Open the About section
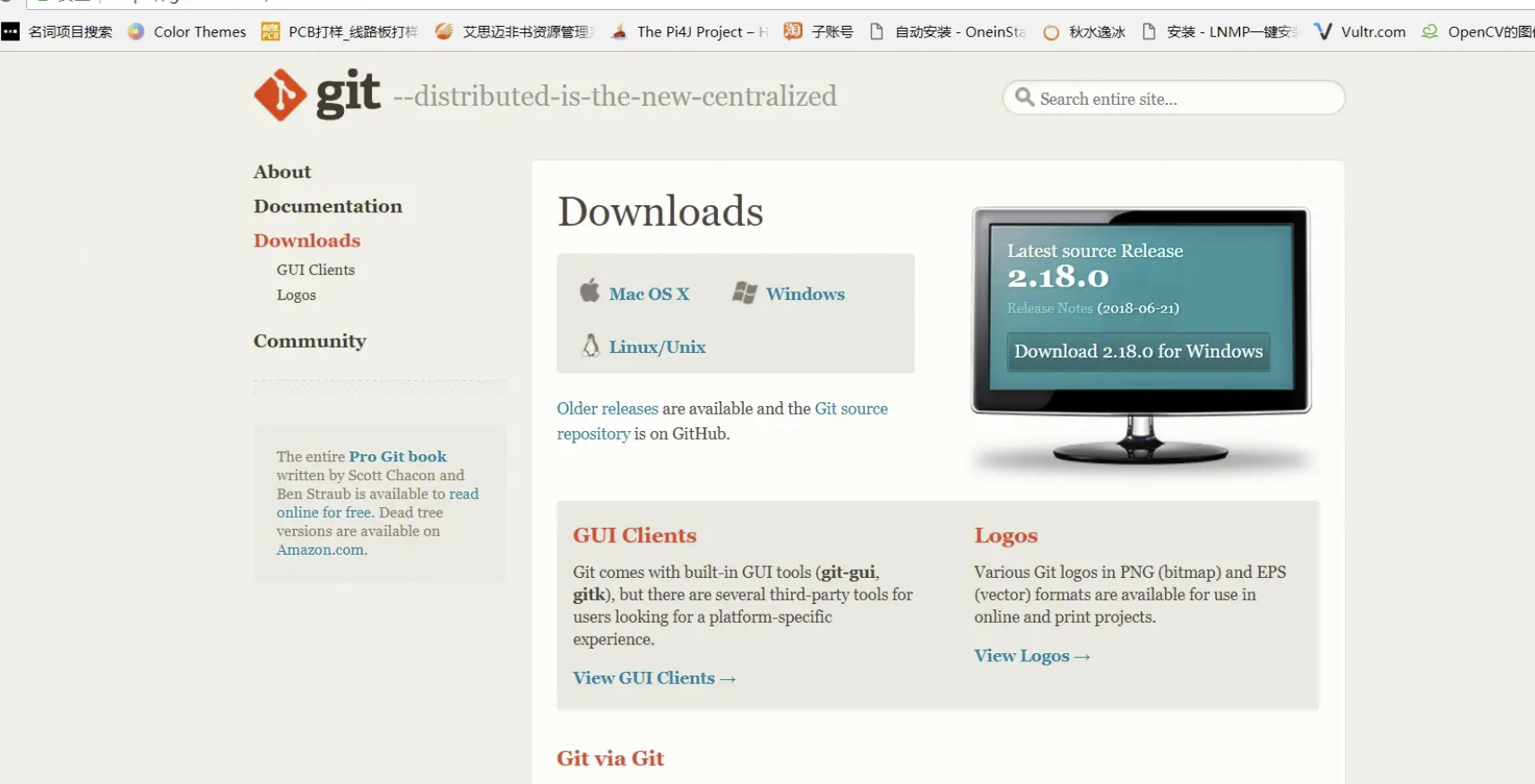 (x=282, y=171)
